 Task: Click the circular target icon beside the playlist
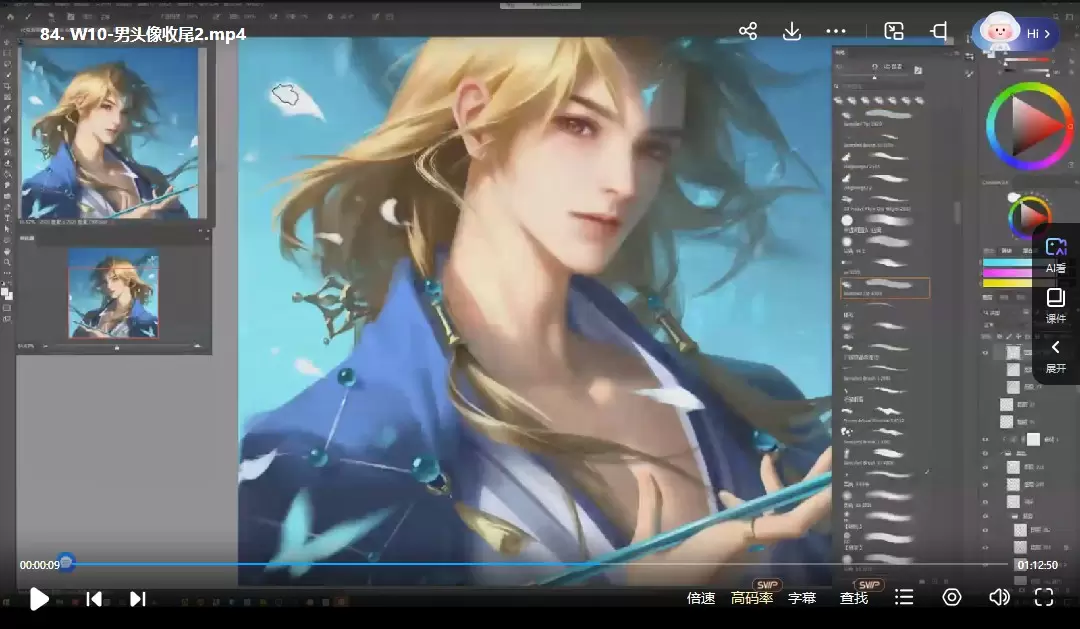click(x=952, y=597)
